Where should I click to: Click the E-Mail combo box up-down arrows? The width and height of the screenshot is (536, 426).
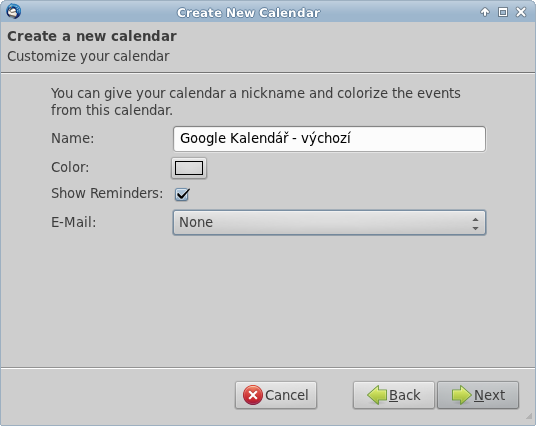[x=475, y=224]
